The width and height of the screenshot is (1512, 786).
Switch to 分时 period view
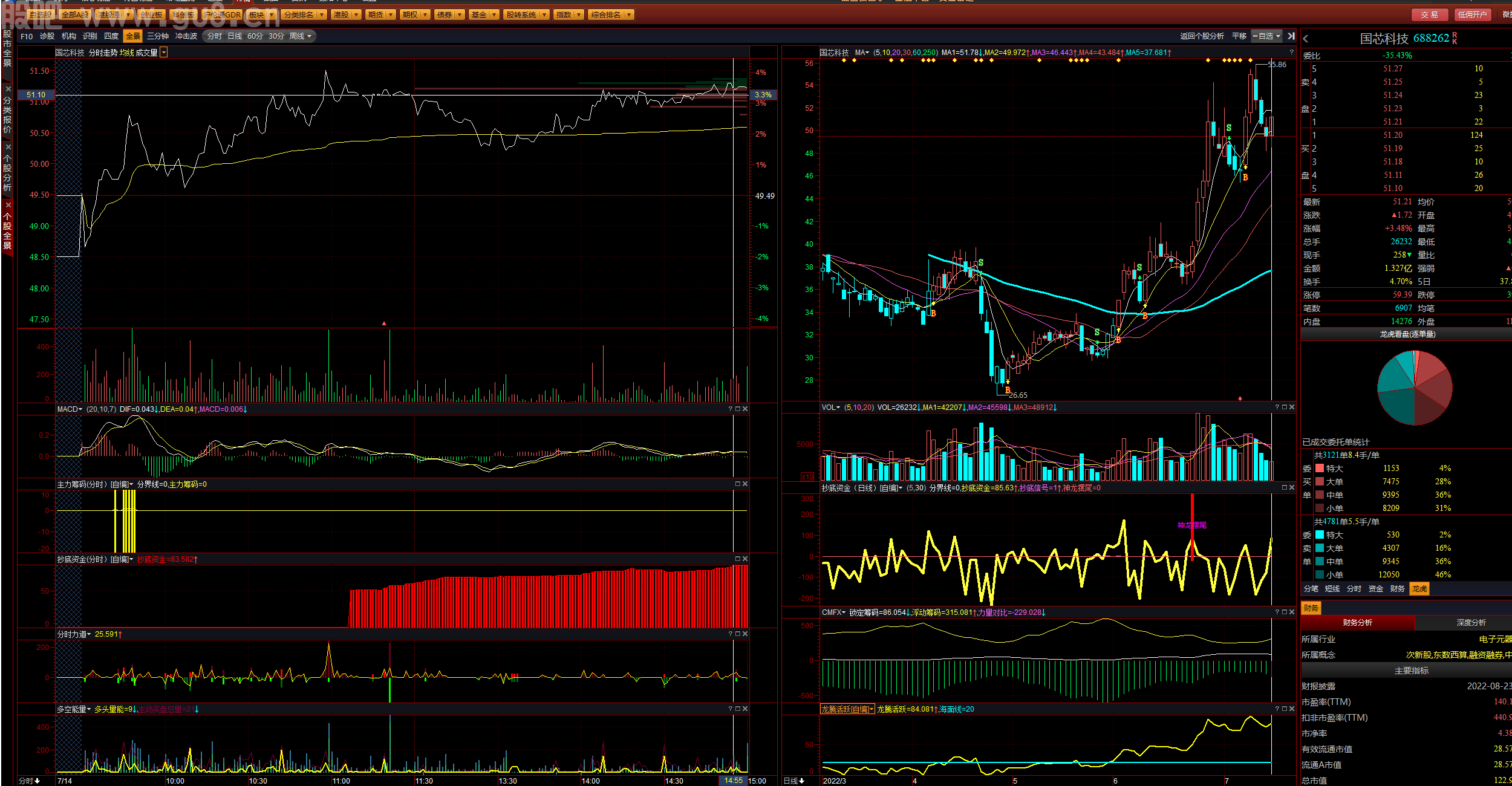215,36
